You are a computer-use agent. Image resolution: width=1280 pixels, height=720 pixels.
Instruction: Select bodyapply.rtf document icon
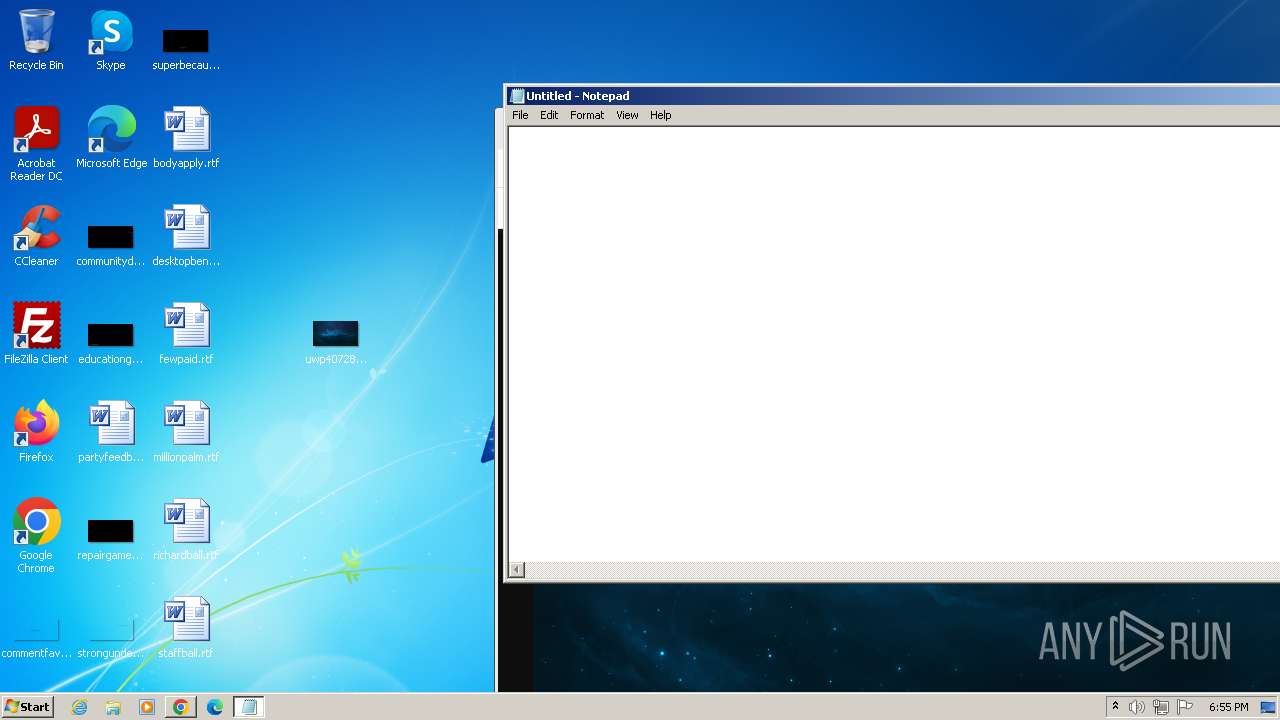click(186, 138)
